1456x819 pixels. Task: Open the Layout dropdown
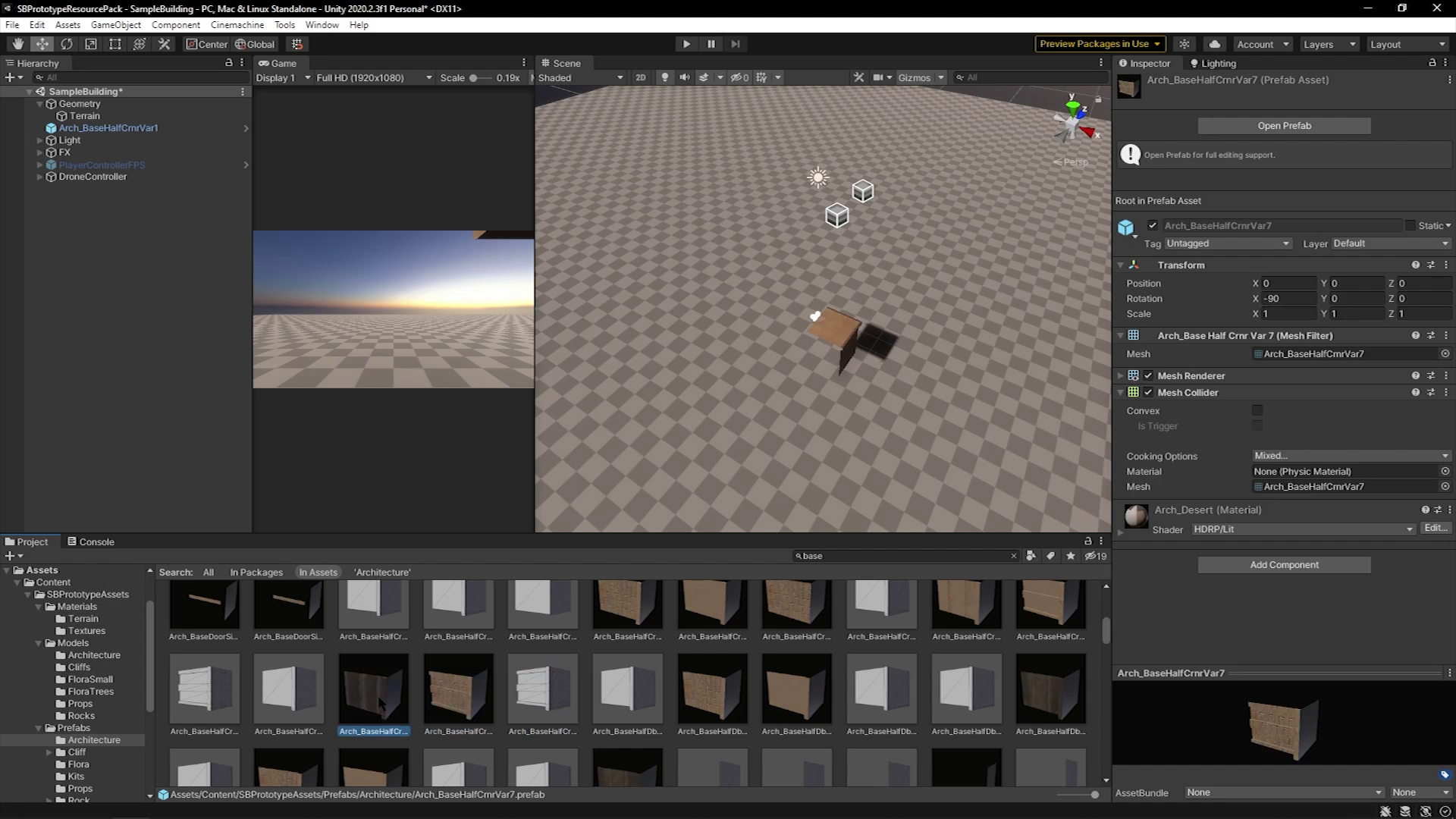1407,44
